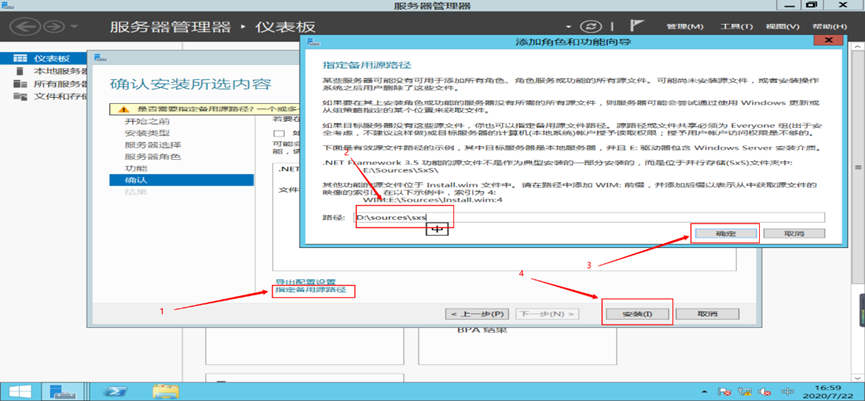The image size is (865, 401).
Task: Click the wizard icon in the confirmation window title bar
Action: [99, 57]
